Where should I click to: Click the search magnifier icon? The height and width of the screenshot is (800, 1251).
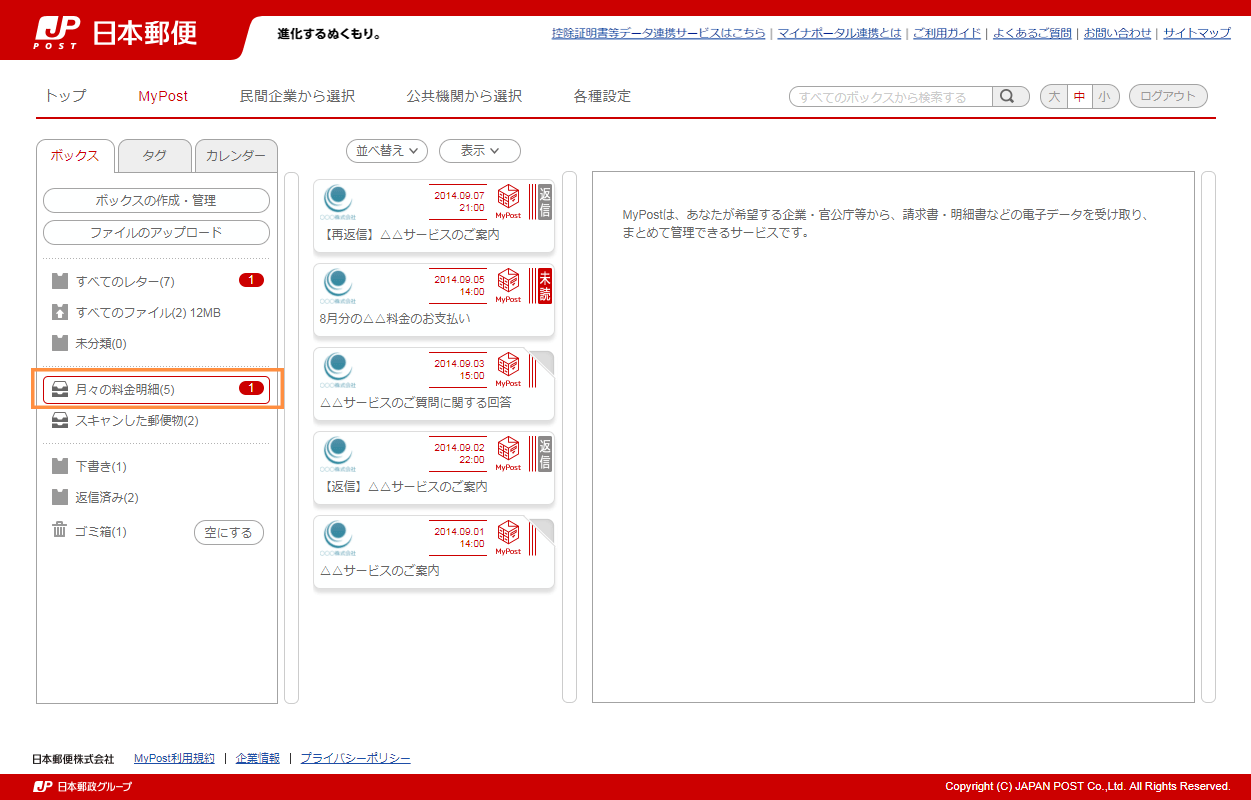tap(1010, 97)
